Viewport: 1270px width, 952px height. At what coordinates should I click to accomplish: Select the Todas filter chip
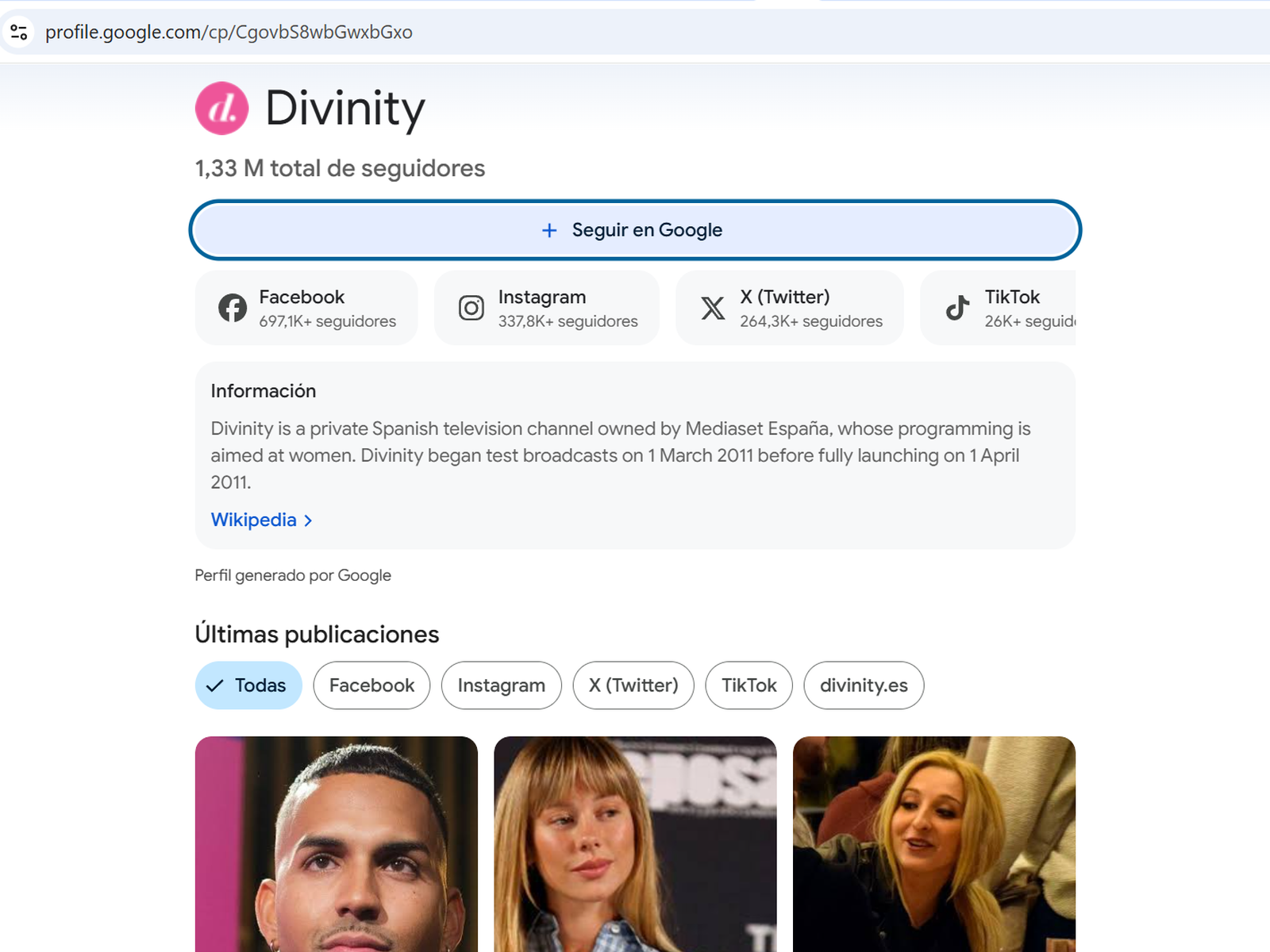(x=248, y=685)
